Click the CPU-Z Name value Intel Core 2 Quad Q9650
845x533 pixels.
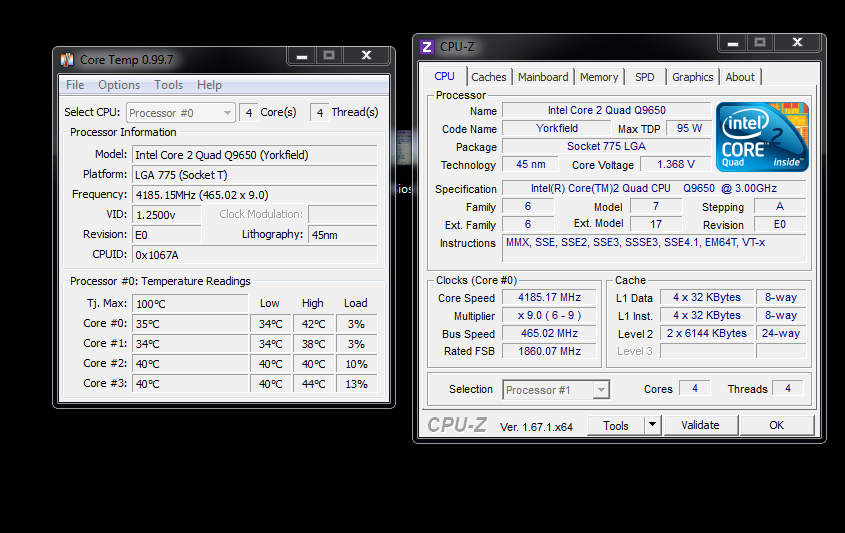[x=607, y=110]
